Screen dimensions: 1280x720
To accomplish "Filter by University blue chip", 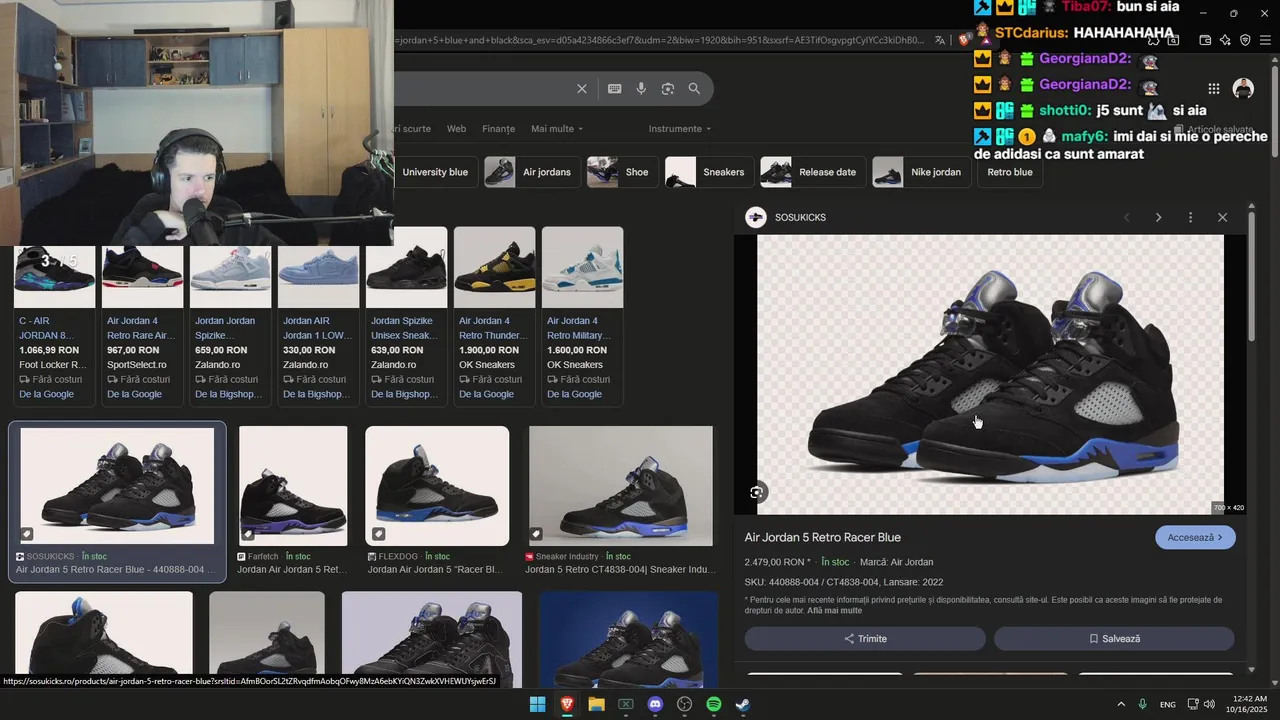I will tap(435, 172).
